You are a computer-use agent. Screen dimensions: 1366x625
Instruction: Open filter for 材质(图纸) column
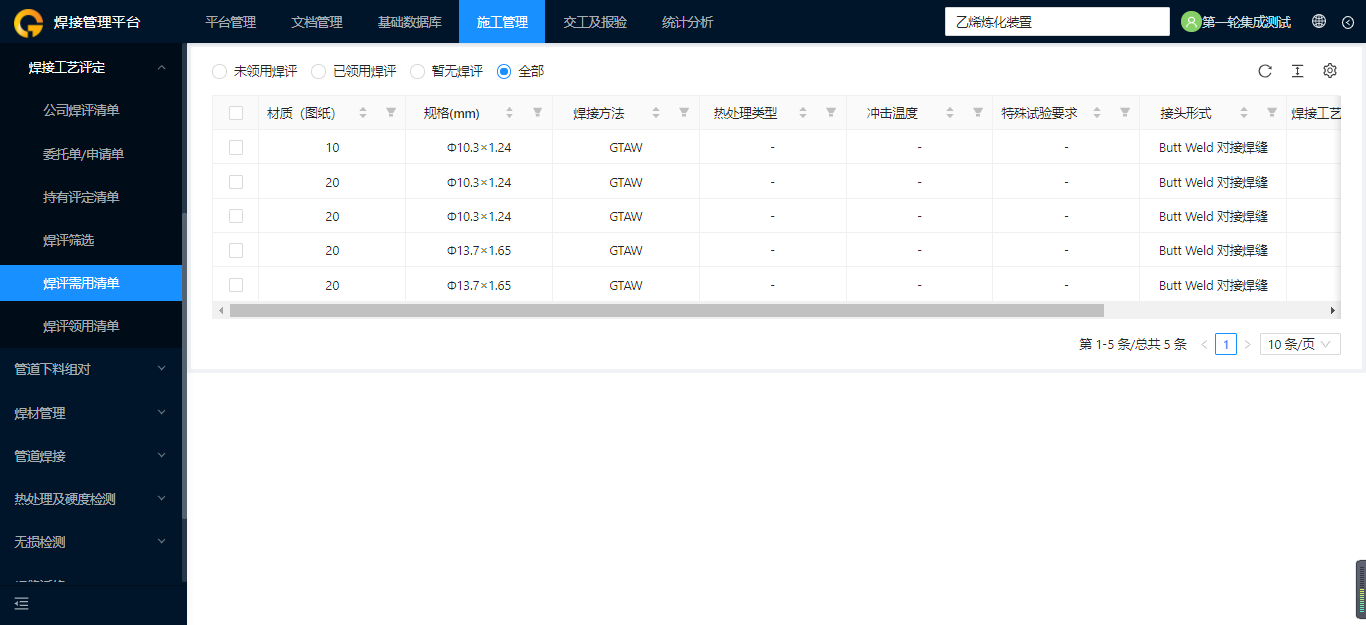(391, 113)
